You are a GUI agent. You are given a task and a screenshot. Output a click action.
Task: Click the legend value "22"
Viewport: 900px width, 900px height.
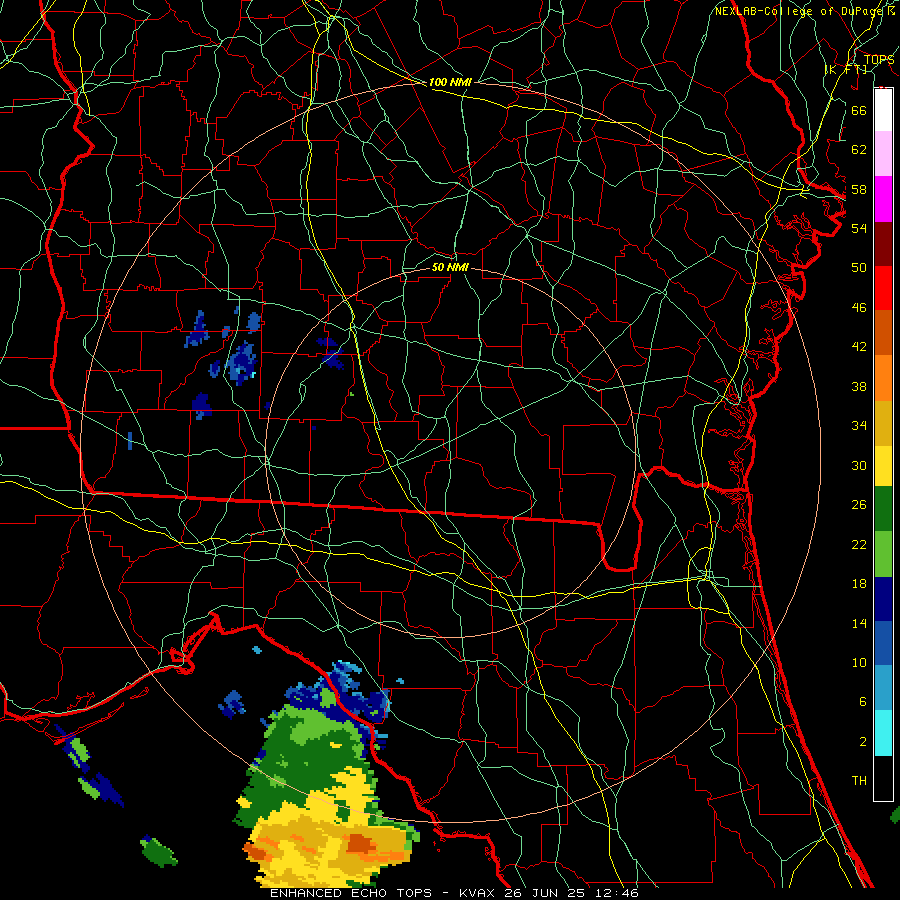859,545
